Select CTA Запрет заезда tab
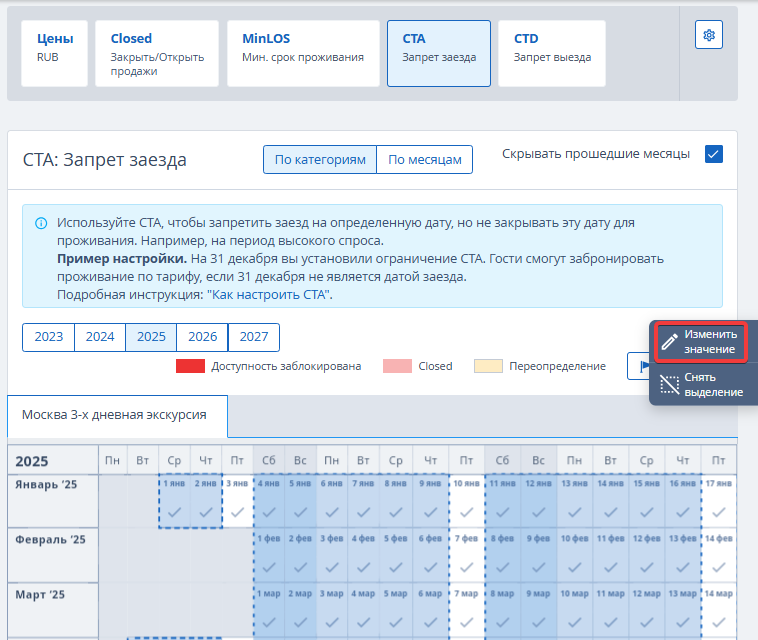 (439, 54)
